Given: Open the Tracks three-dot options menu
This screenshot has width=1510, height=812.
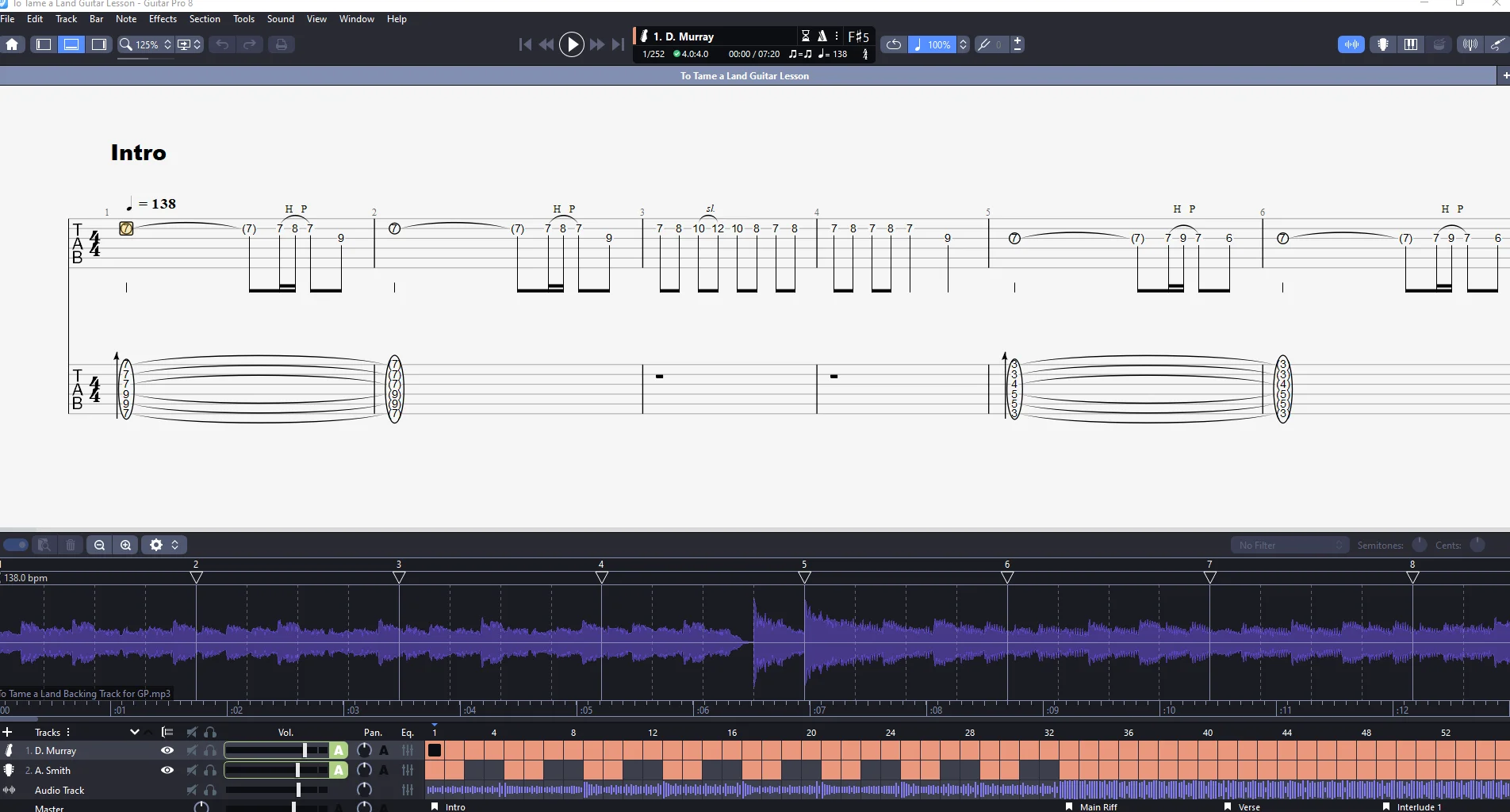Looking at the screenshot, I should [68, 732].
